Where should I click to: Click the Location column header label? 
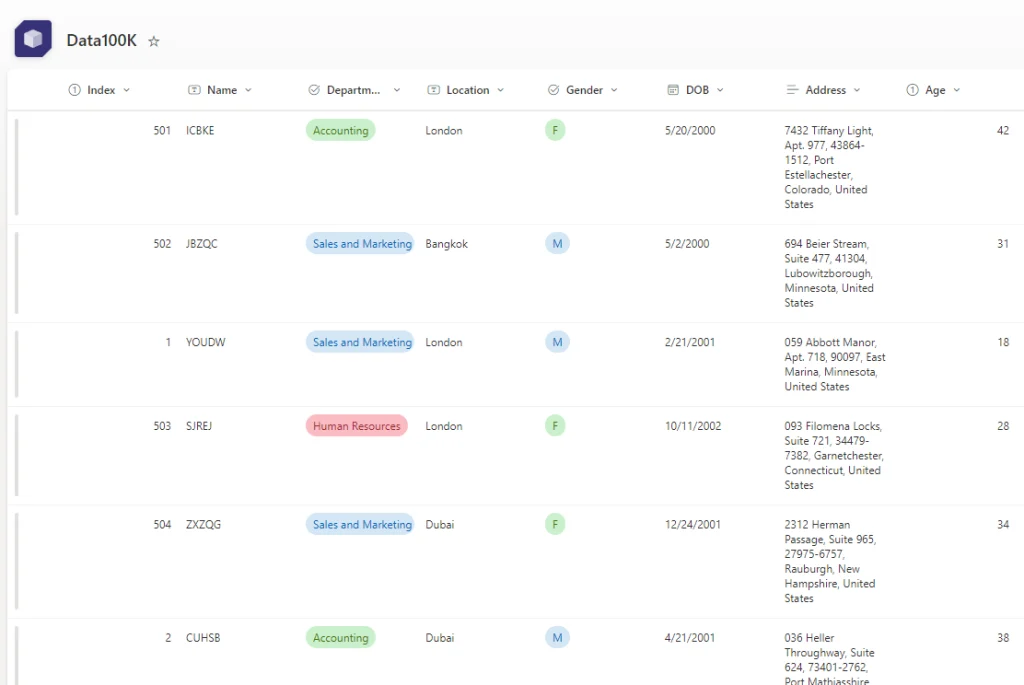point(468,90)
